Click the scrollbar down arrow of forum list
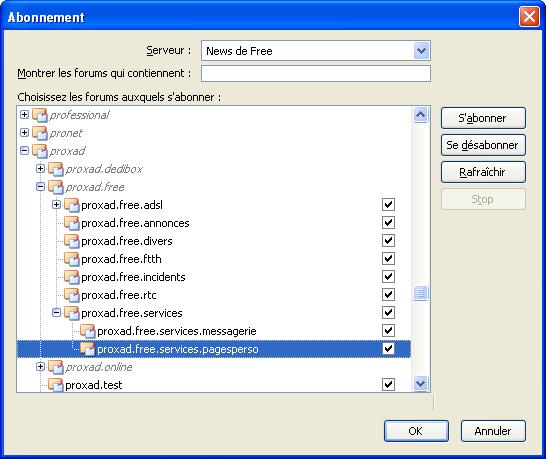Image resolution: width=546 pixels, height=459 pixels. coord(421,384)
